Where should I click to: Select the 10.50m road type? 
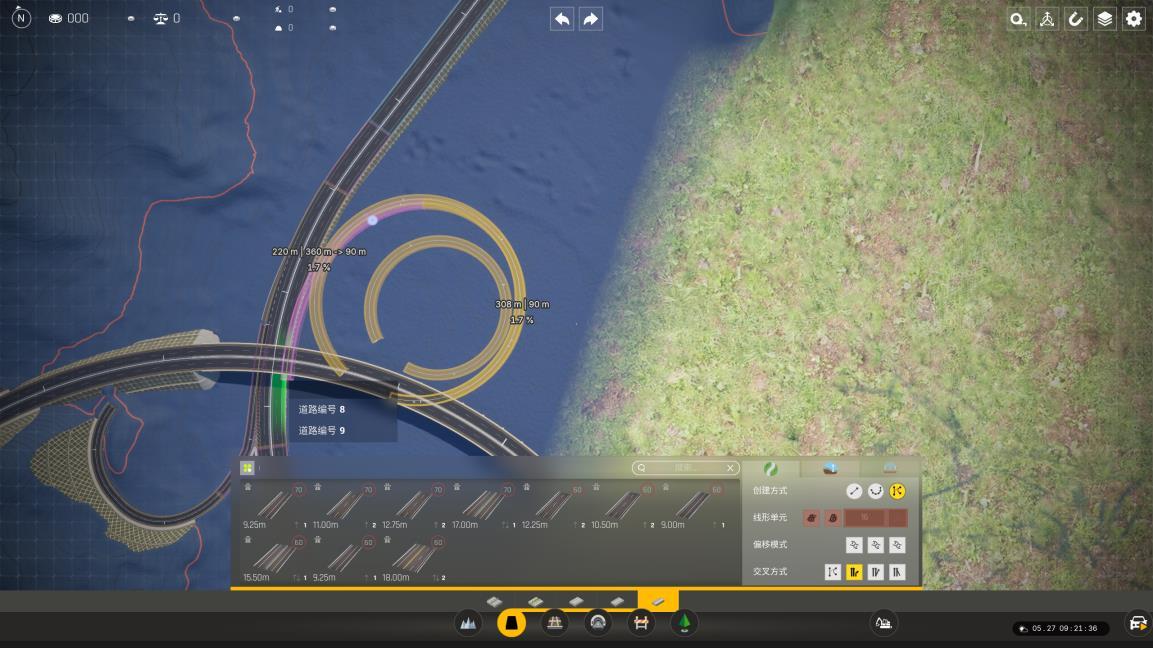tap(622, 506)
